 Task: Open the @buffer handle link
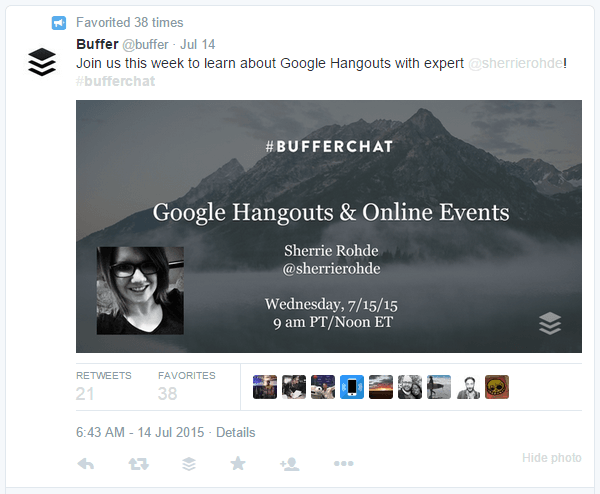pyautogui.click(x=145, y=45)
